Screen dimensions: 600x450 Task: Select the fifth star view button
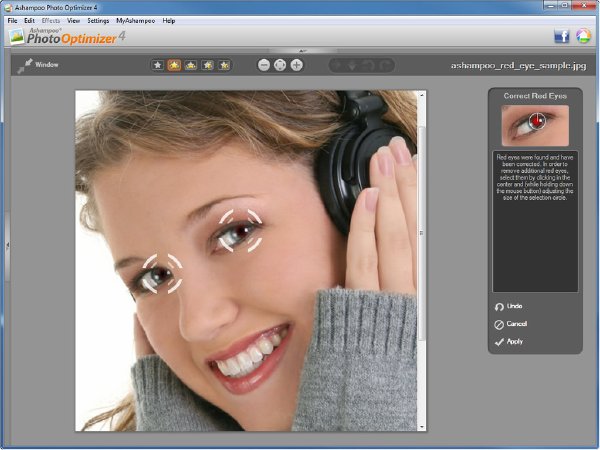pos(224,65)
